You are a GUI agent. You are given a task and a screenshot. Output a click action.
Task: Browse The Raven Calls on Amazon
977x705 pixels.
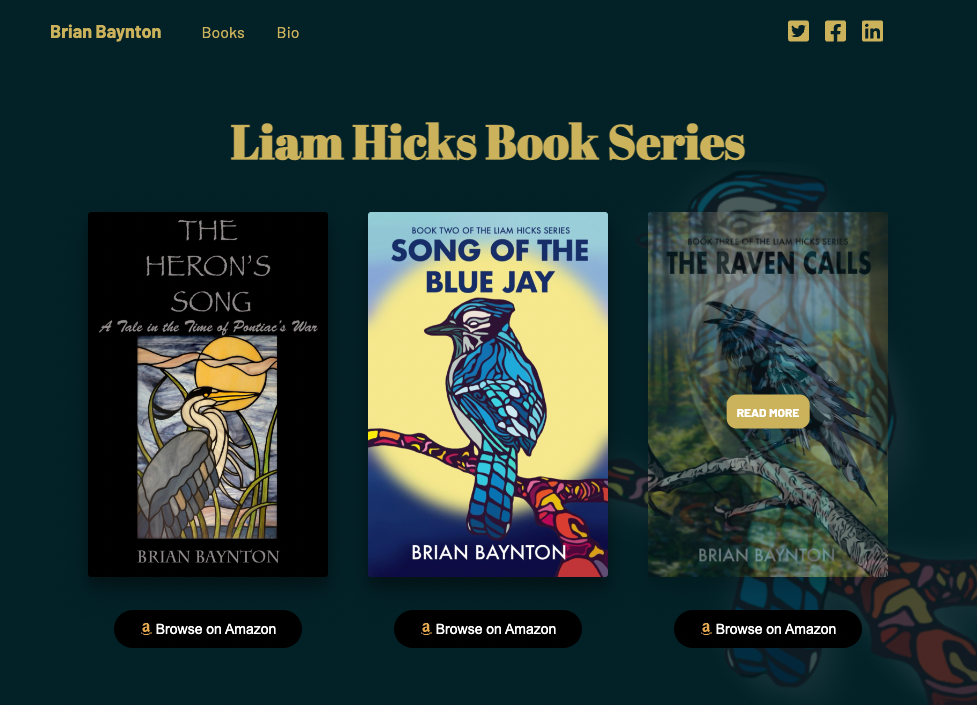coord(768,629)
